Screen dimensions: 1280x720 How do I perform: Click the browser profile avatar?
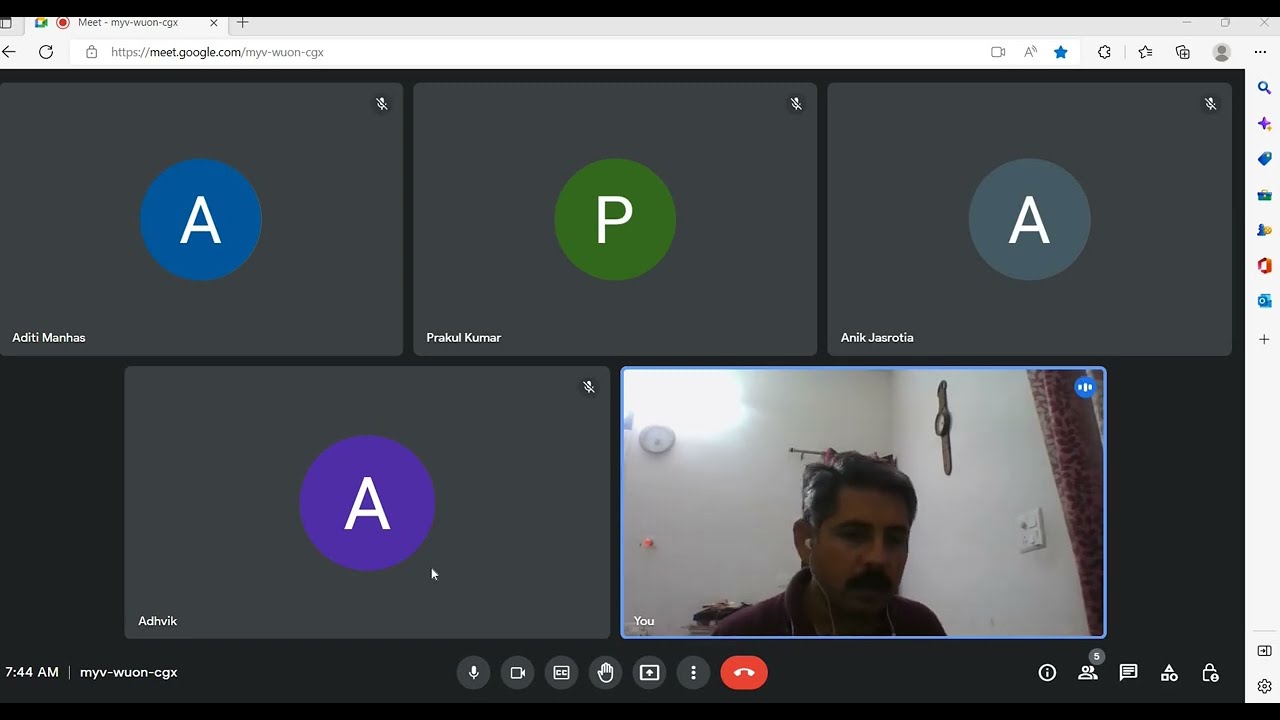[1222, 52]
